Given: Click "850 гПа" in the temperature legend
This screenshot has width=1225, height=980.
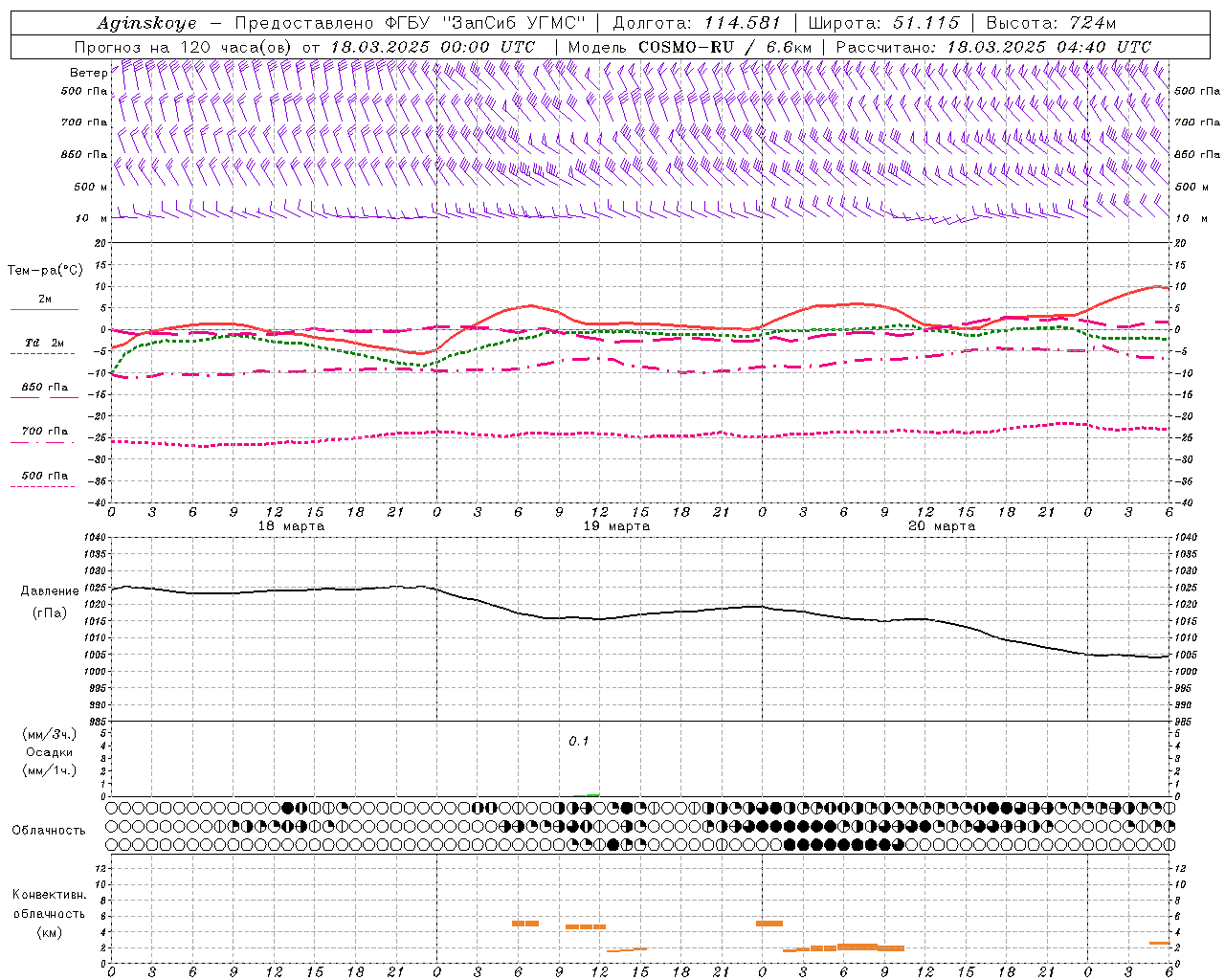Looking at the screenshot, I should pos(45,388).
